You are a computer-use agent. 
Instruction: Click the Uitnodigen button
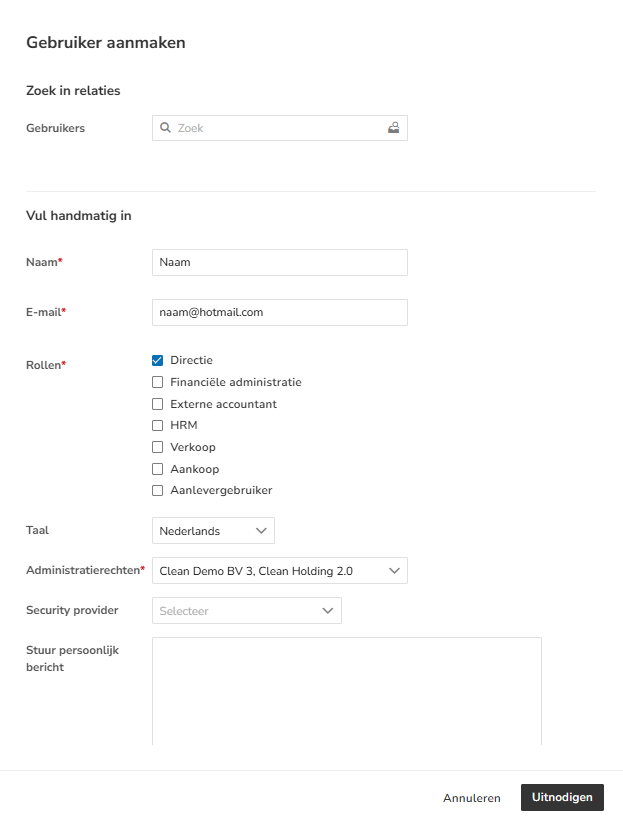tap(562, 798)
